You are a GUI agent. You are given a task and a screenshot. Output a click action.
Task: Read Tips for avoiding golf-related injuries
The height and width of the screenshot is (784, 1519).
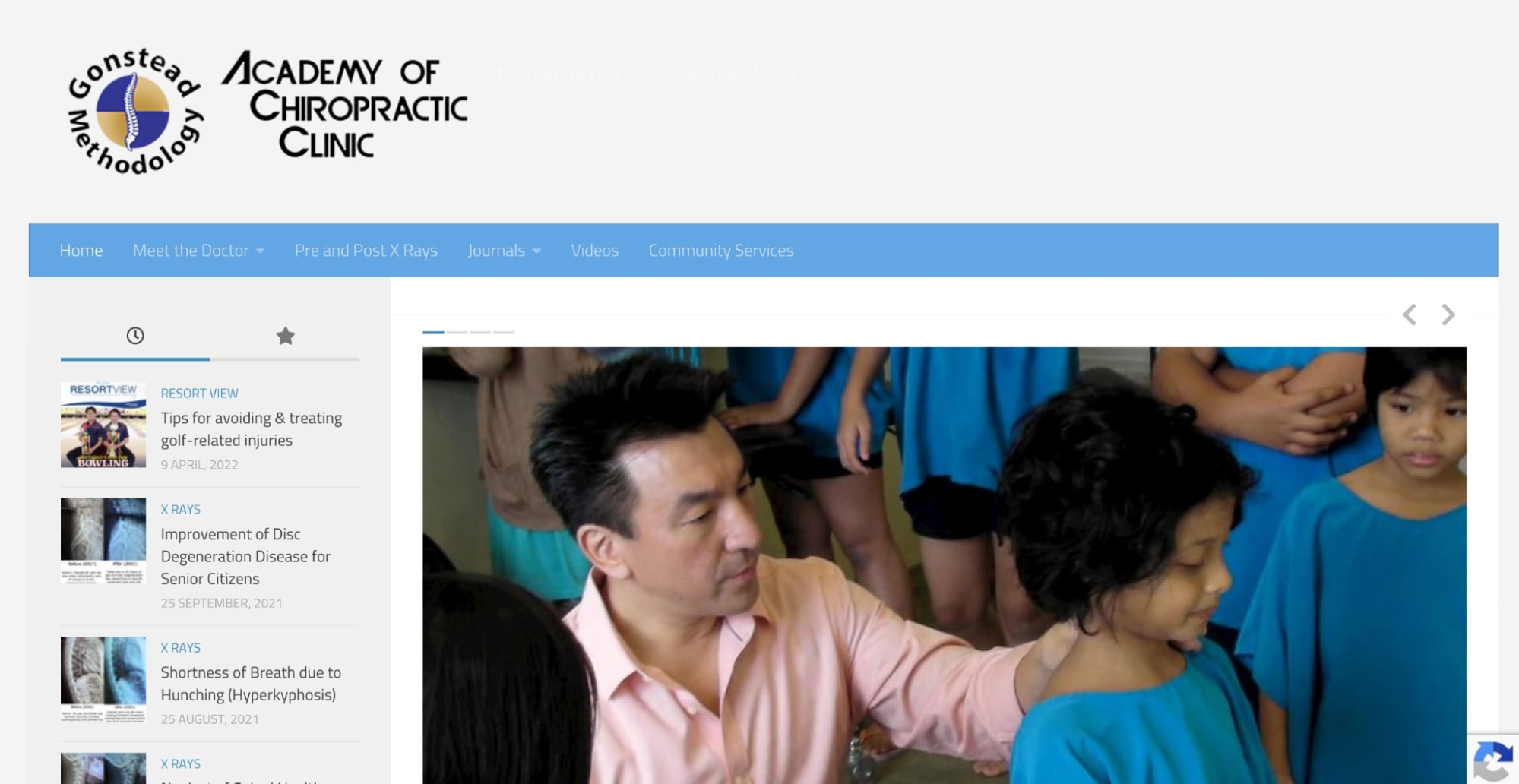pos(252,429)
